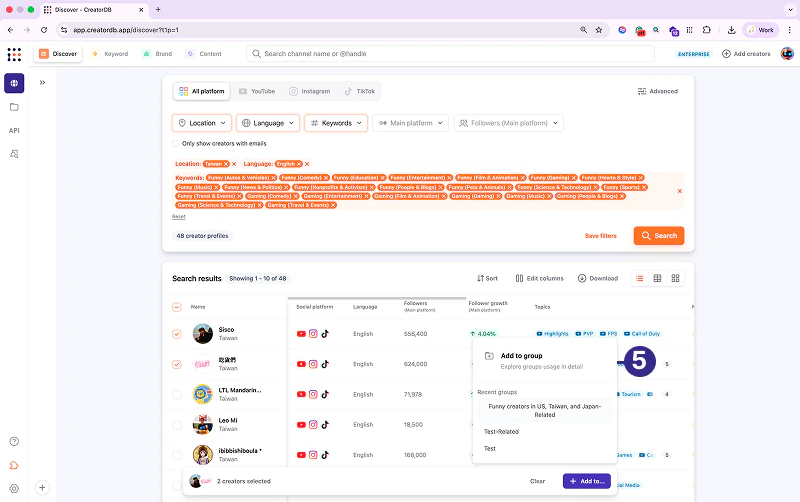This screenshot has width=800, height=502.
Task: Select the TikTok platform tab
Action: pos(360,91)
